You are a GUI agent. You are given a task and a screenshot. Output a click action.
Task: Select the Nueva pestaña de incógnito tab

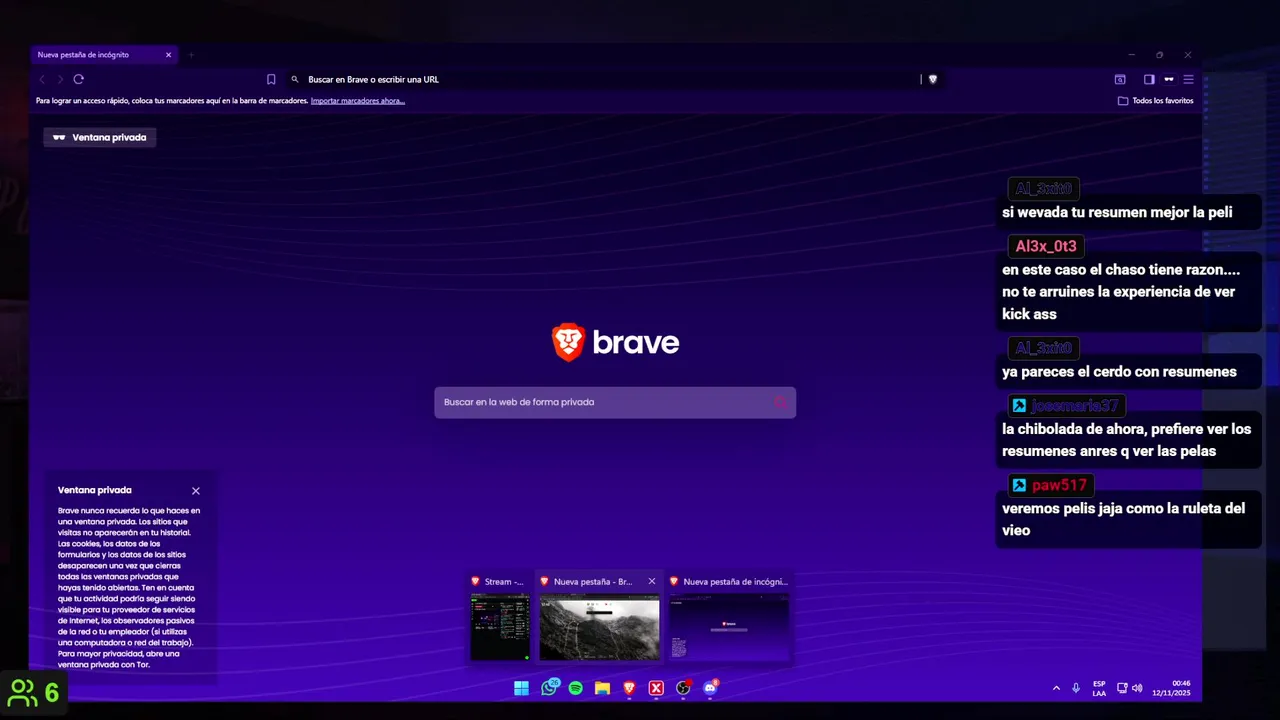103,55
